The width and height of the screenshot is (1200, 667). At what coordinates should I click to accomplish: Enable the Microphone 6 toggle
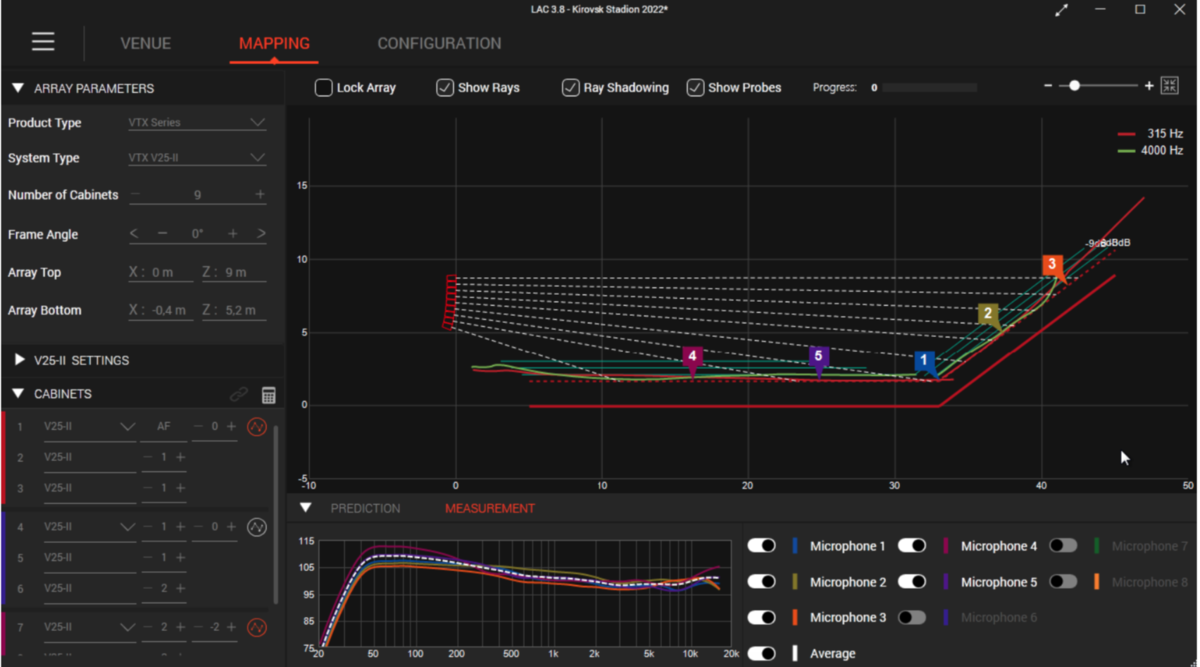point(912,617)
